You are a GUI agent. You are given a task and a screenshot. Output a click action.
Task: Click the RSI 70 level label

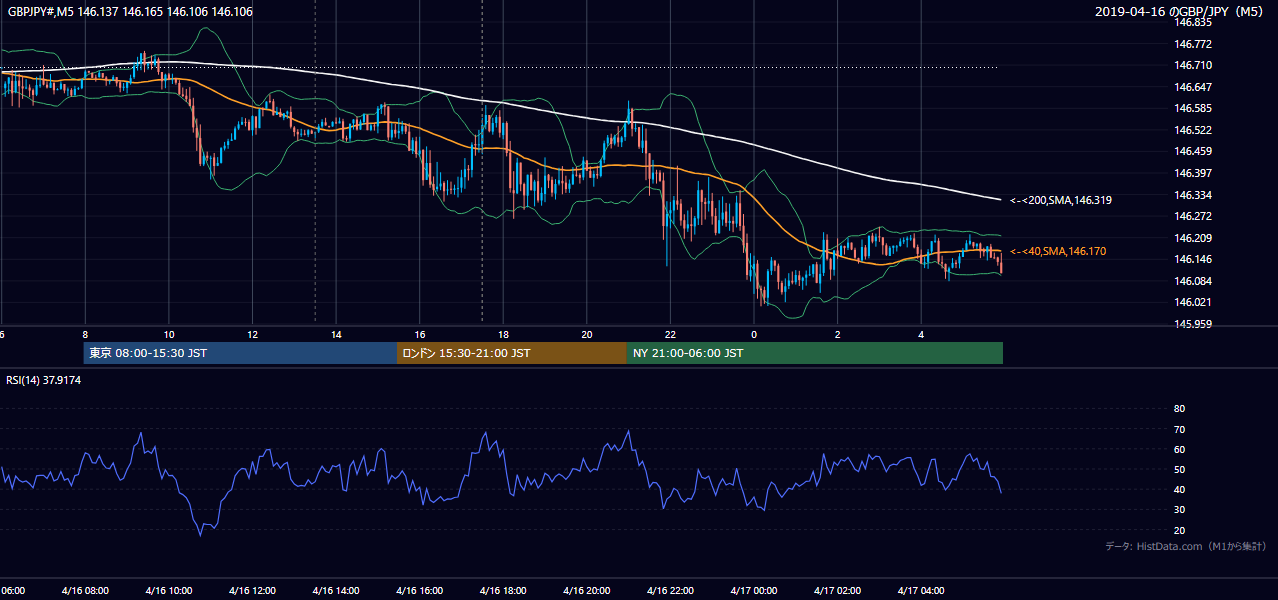pos(1179,429)
